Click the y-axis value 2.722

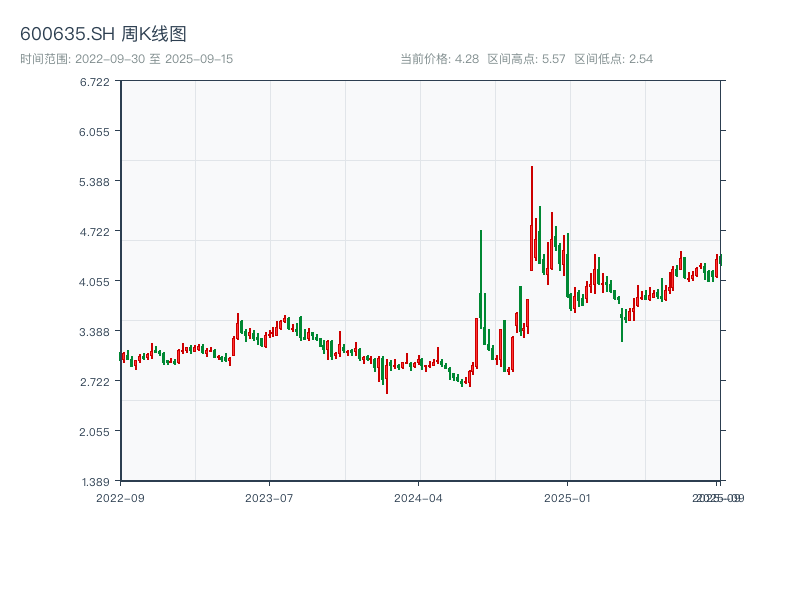[x=94, y=382]
